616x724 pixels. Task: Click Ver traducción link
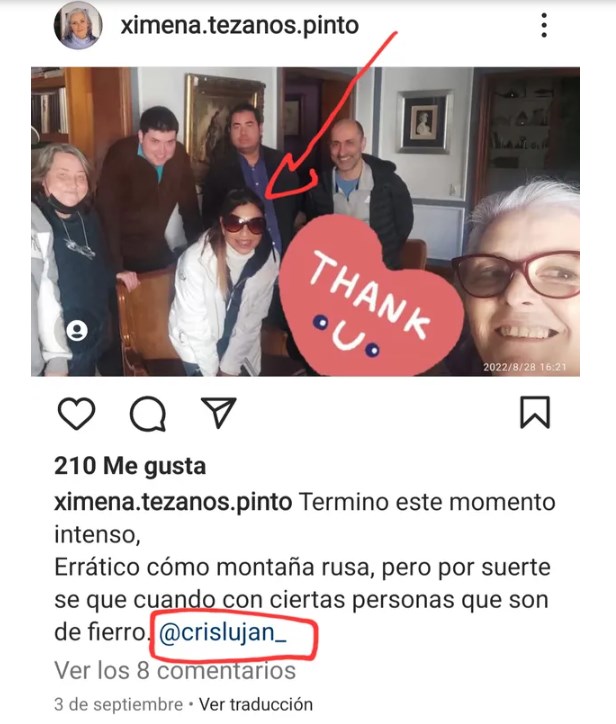[256, 705]
